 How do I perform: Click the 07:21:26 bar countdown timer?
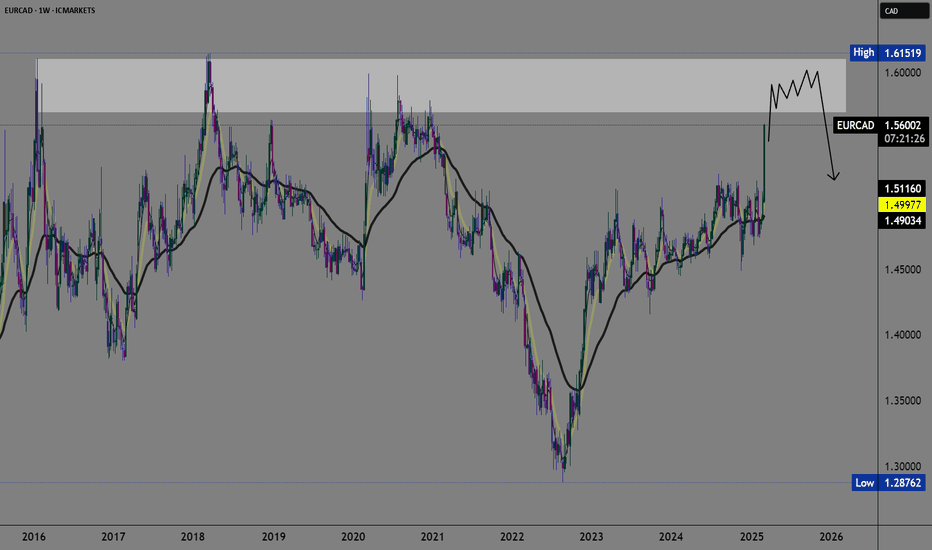[903, 139]
